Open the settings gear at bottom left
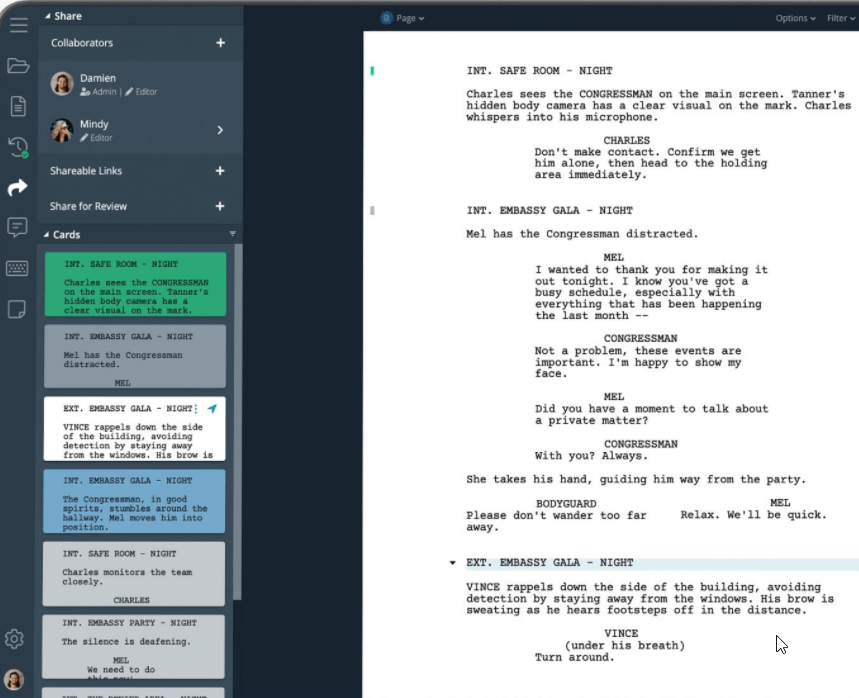Image resolution: width=859 pixels, height=698 pixels. [15, 639]
